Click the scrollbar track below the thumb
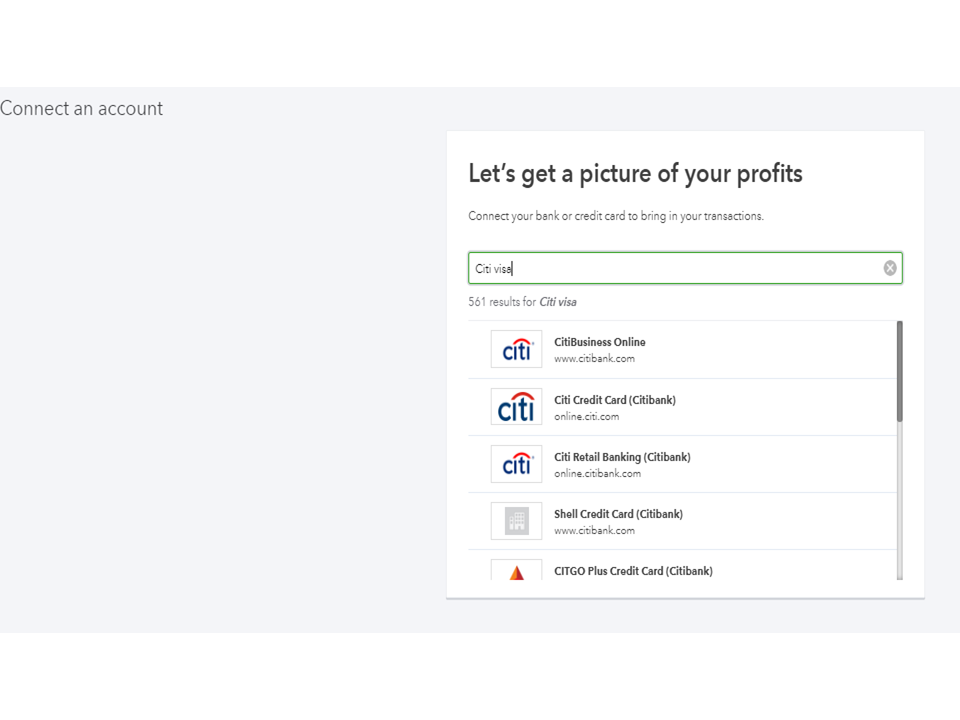This screenshot has height=720, width=960. click(900, 500)
